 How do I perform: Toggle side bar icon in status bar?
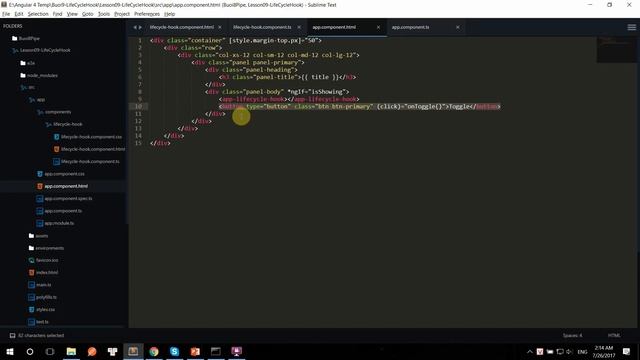point(12,336)
